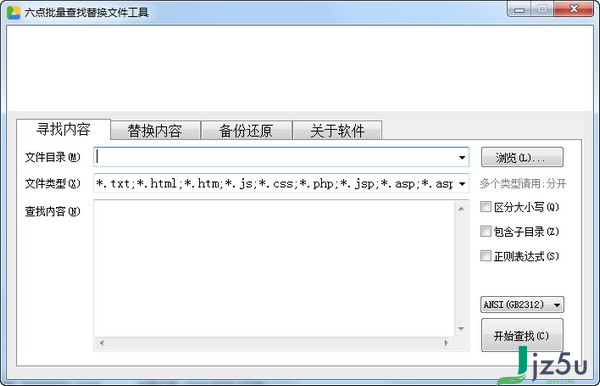600x386 pixels.
Task: Open the ANSI(GB2312) encoding dropdown
Action: pos(522,305)
